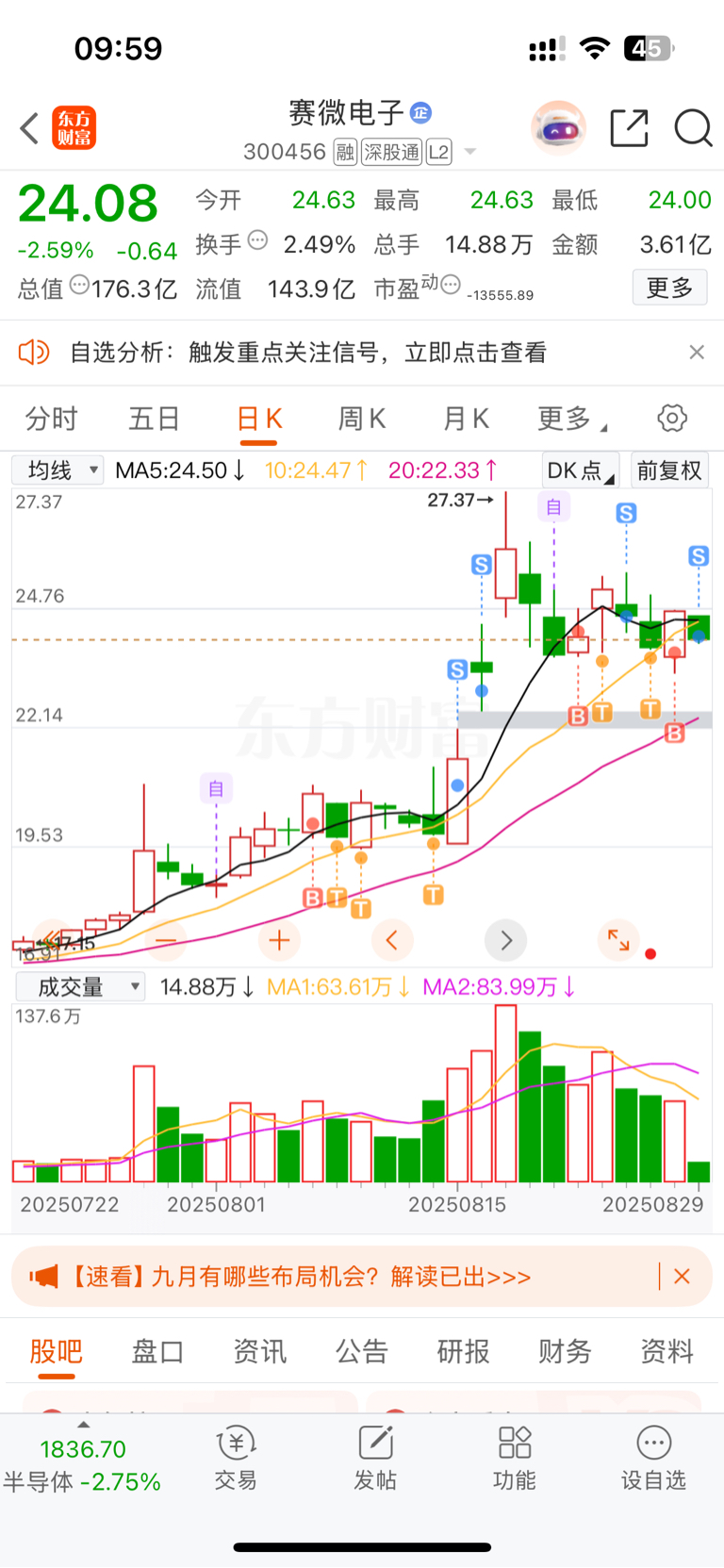
Task: Open the 东方财富 orange logo
Action: tap(74, 128)
